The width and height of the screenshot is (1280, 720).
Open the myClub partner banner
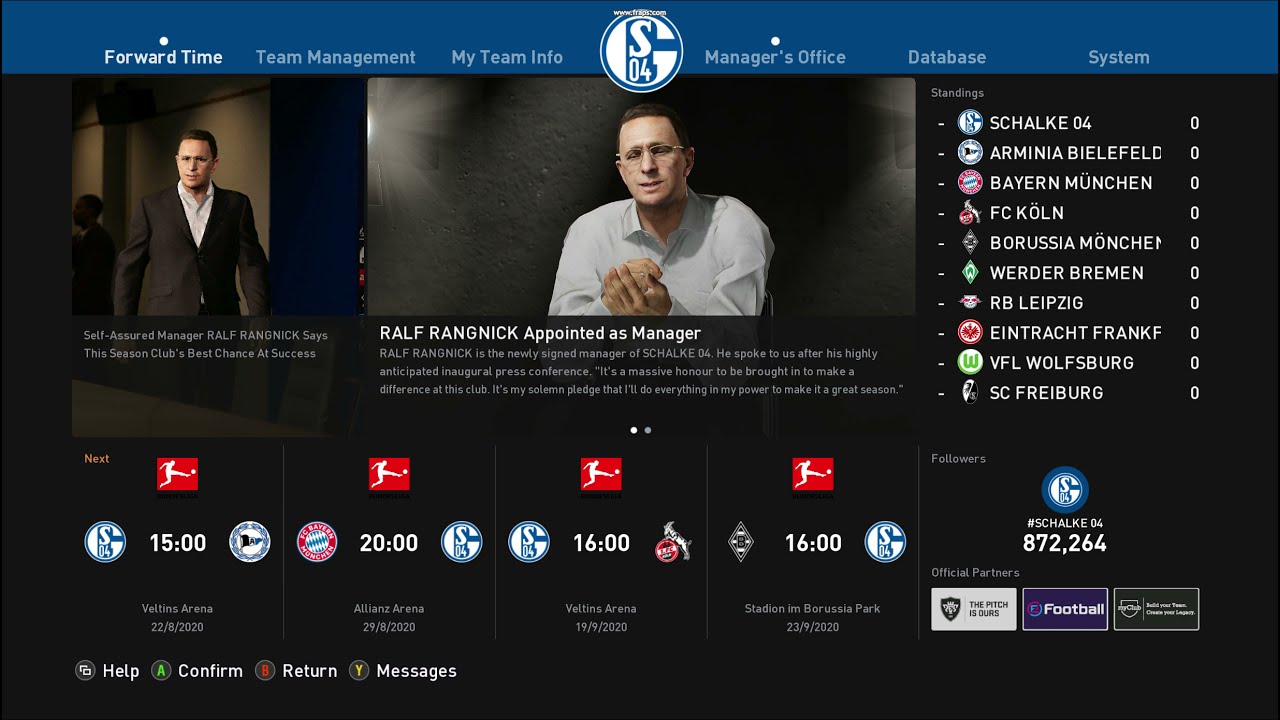(x=1156, y=609)
